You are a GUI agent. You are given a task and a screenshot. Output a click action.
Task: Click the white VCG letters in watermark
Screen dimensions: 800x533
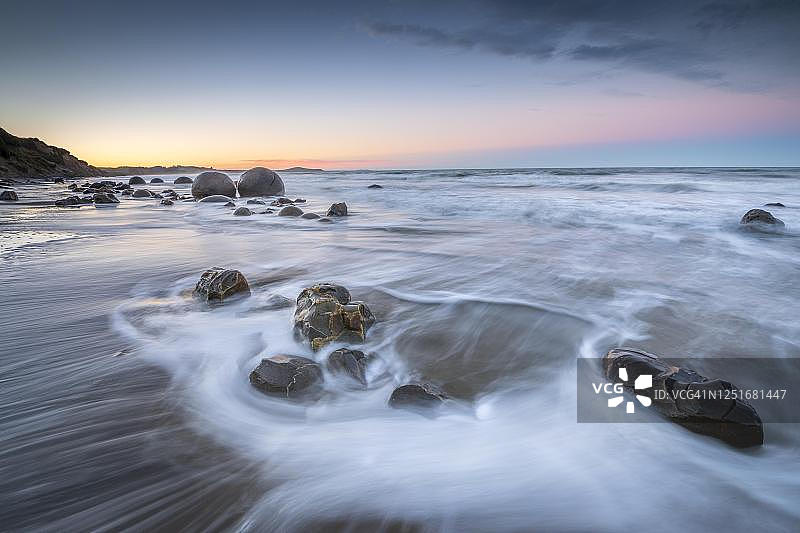pos(607,388)
